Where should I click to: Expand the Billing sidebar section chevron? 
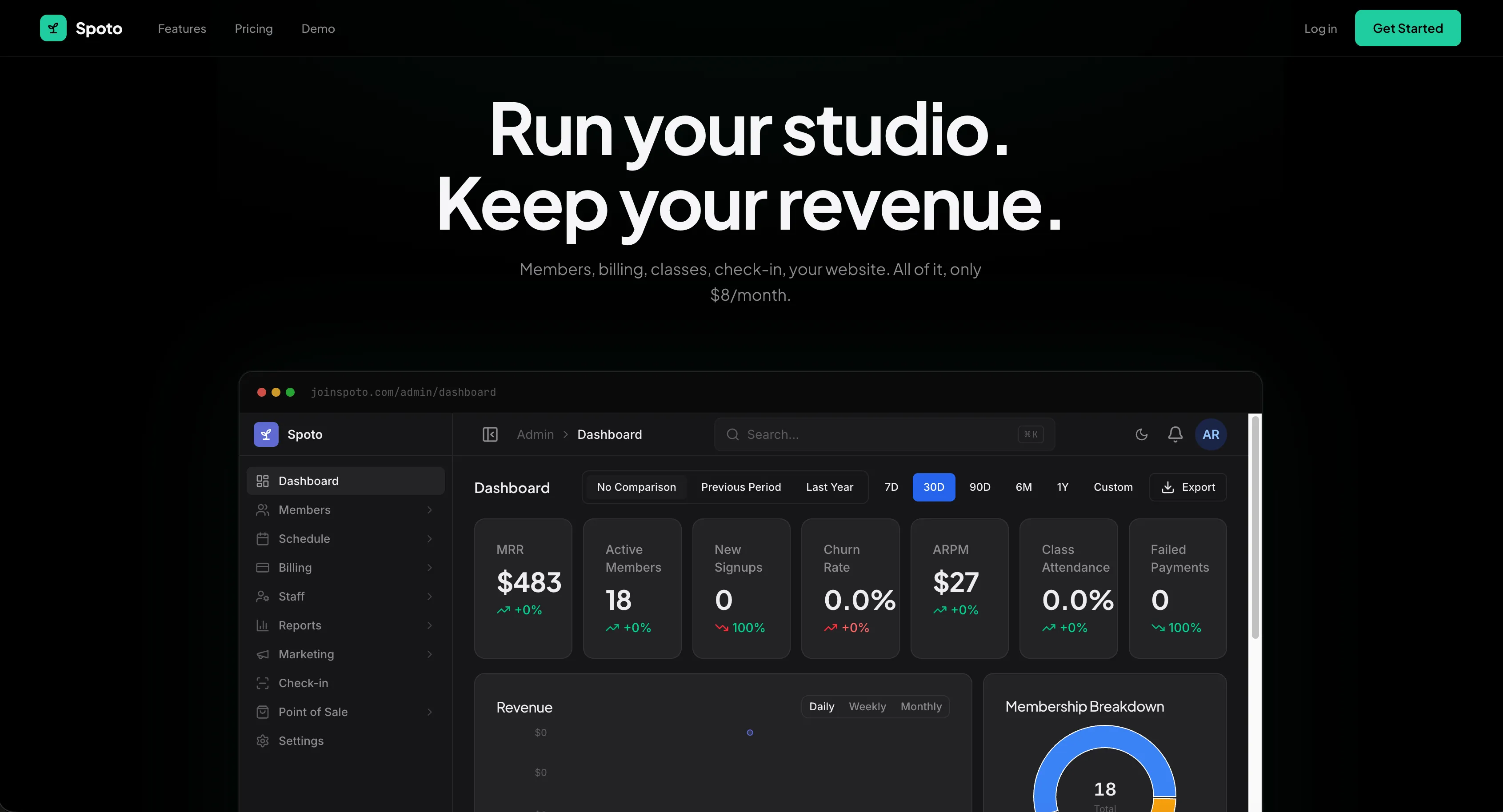tap(429, 568)
